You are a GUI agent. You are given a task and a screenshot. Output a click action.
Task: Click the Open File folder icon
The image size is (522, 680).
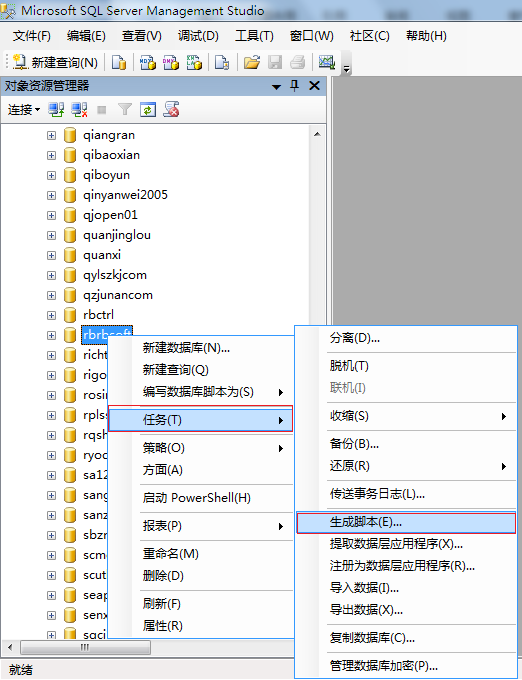[251, 63]
